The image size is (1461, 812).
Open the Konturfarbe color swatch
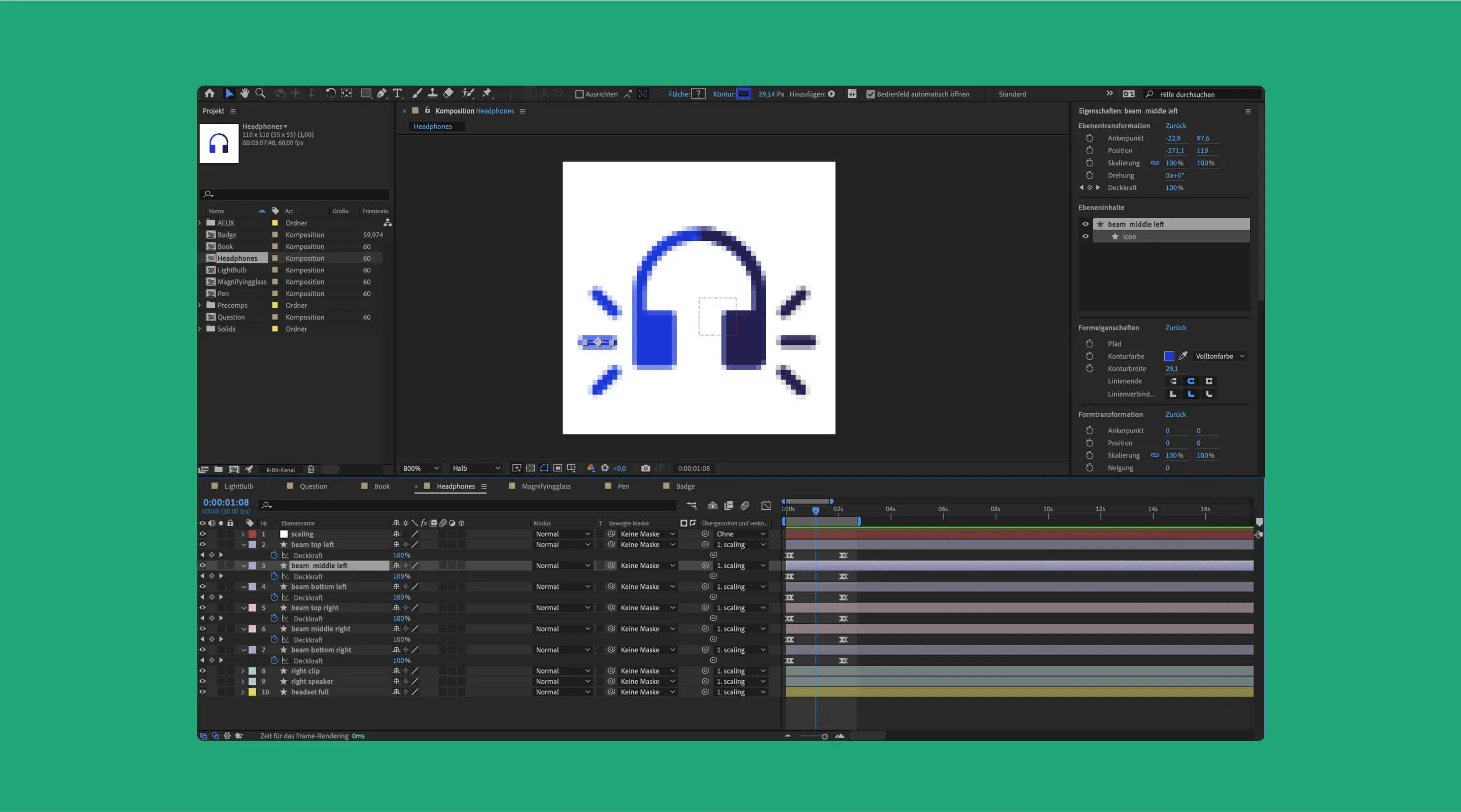1169,356
